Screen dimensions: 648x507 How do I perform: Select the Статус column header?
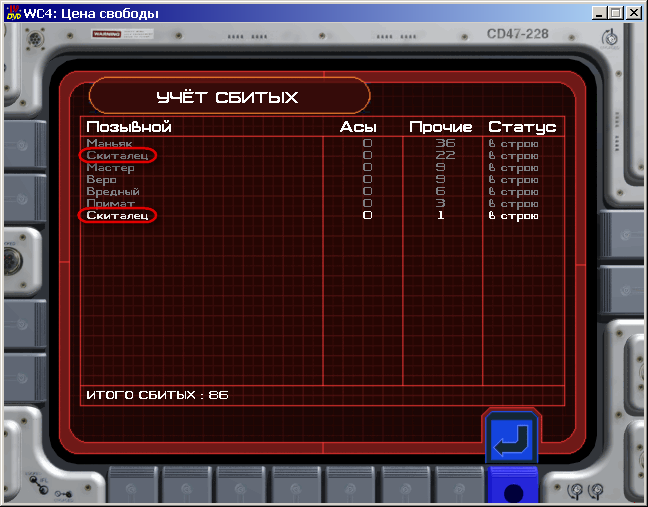522,127
